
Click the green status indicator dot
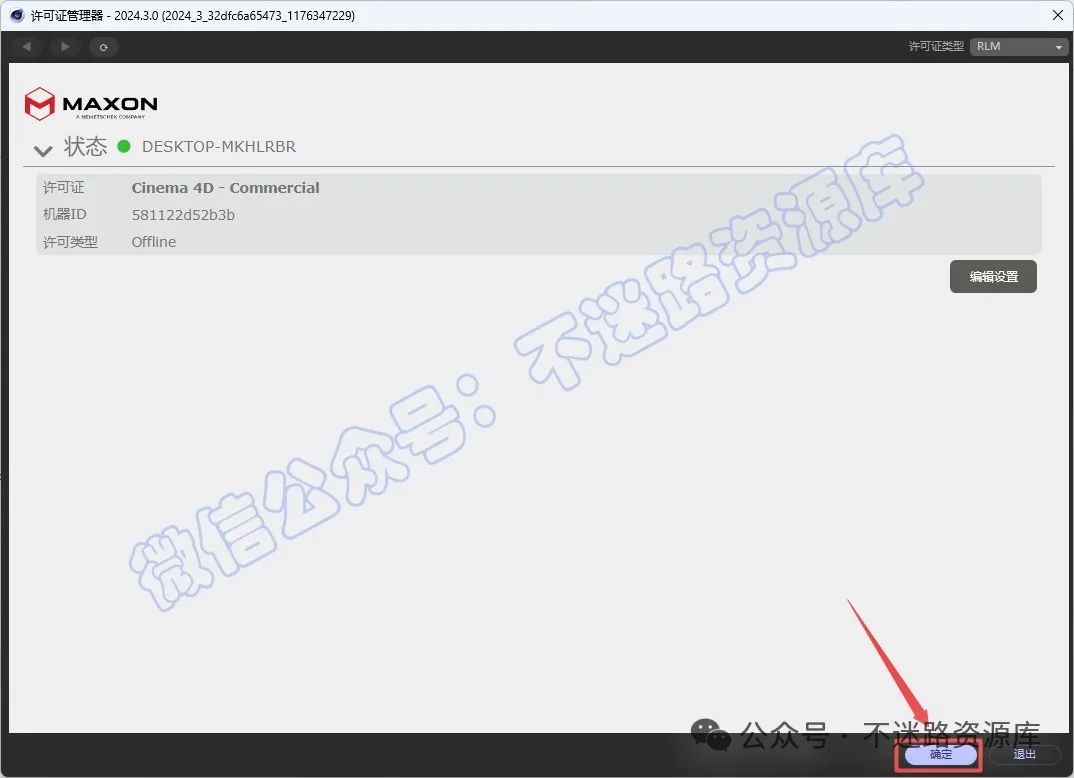(x=124, y=146)
